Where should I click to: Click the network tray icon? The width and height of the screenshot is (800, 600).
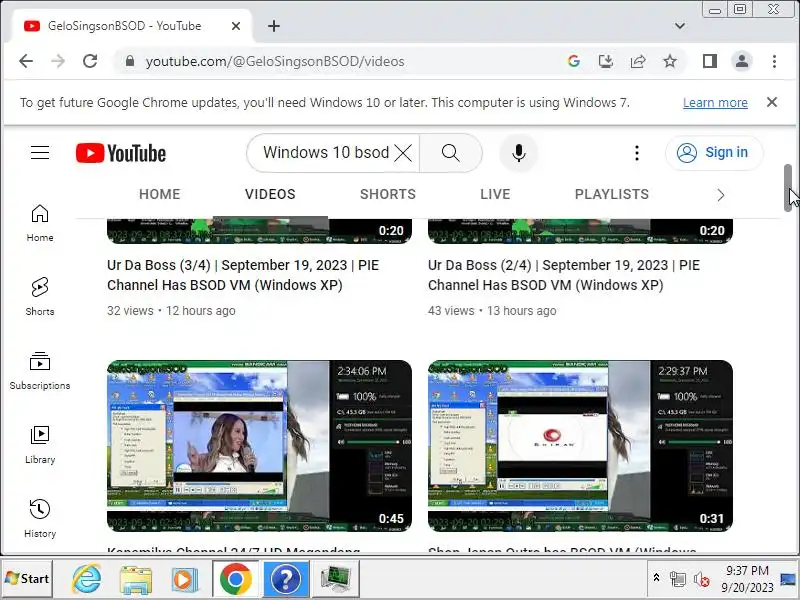coord(678,579)
